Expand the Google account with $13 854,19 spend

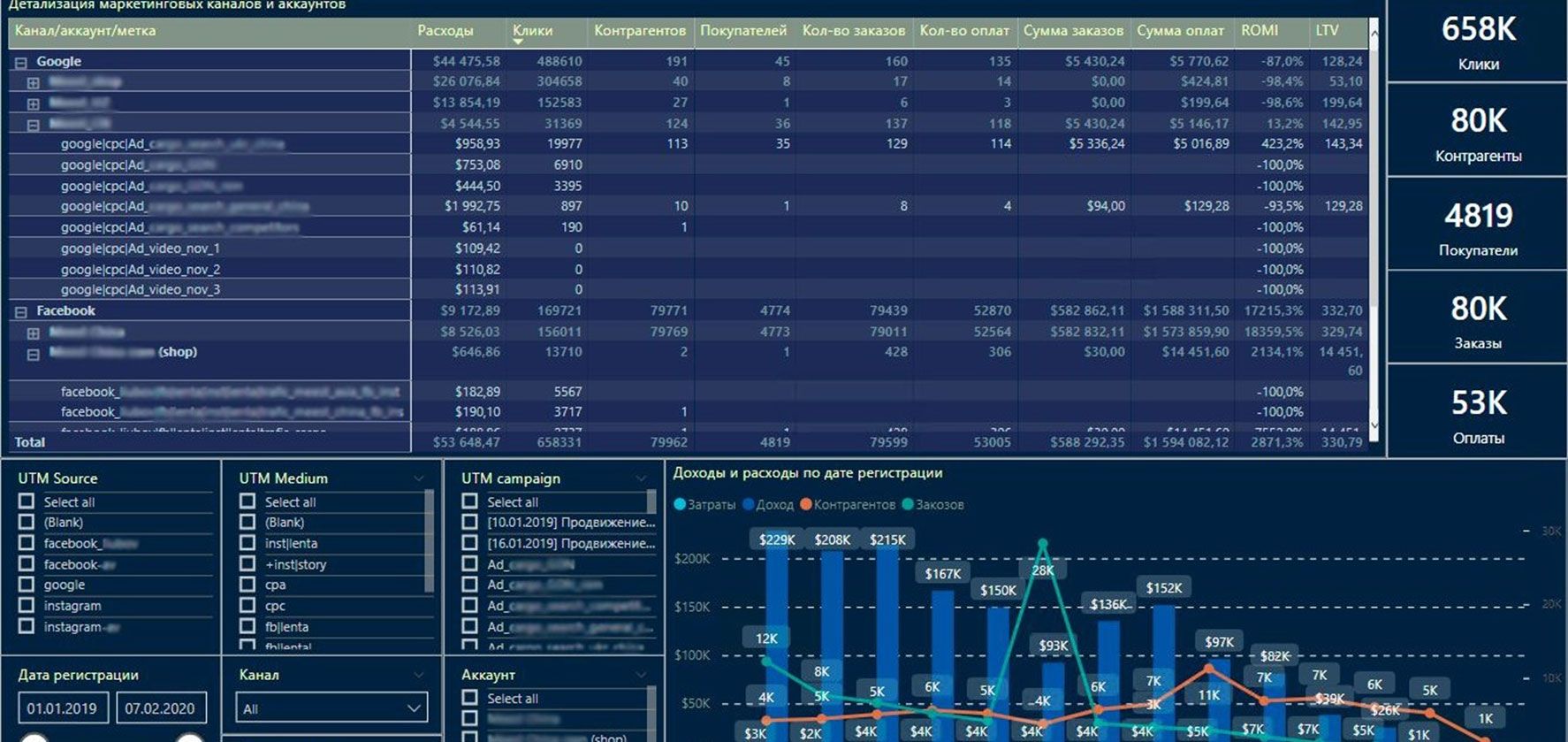(x=33, y=104)
